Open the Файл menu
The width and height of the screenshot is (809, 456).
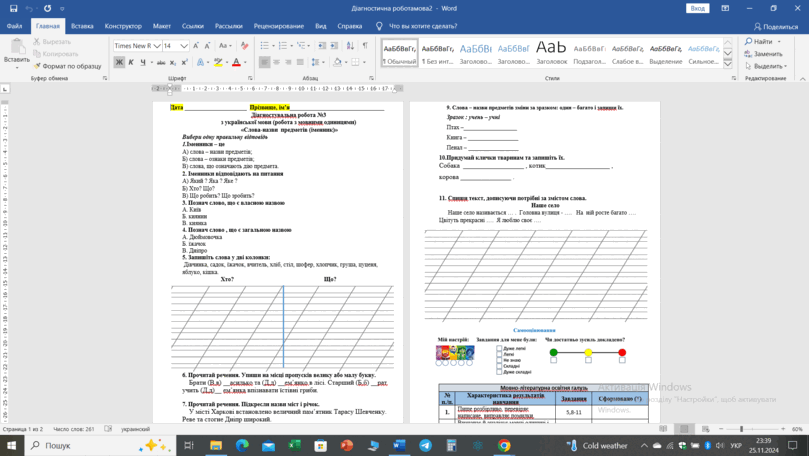point(14,26)
